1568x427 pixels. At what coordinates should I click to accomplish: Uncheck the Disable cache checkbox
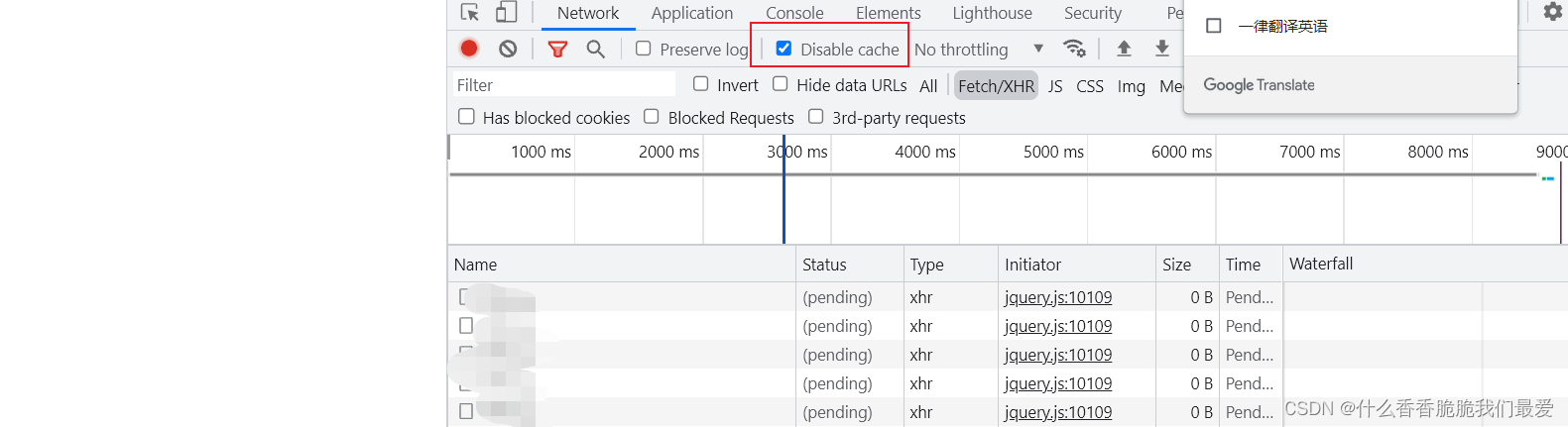[x=784, y=49]
